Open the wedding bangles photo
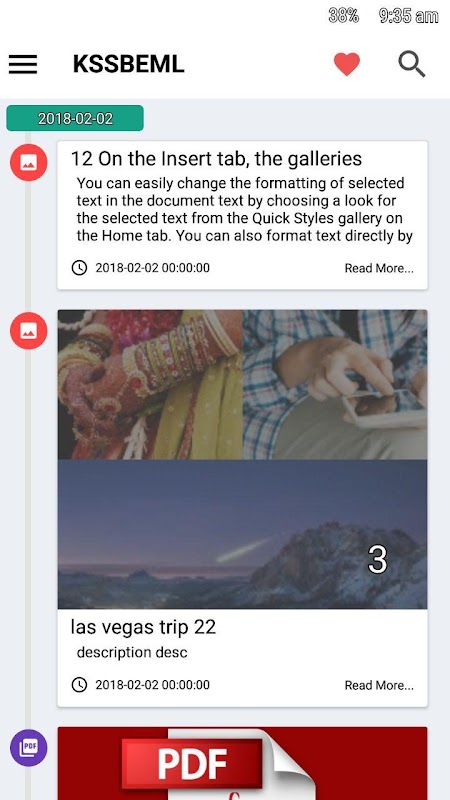The height and width of the screenshot is (800, 450). (150, 385)
